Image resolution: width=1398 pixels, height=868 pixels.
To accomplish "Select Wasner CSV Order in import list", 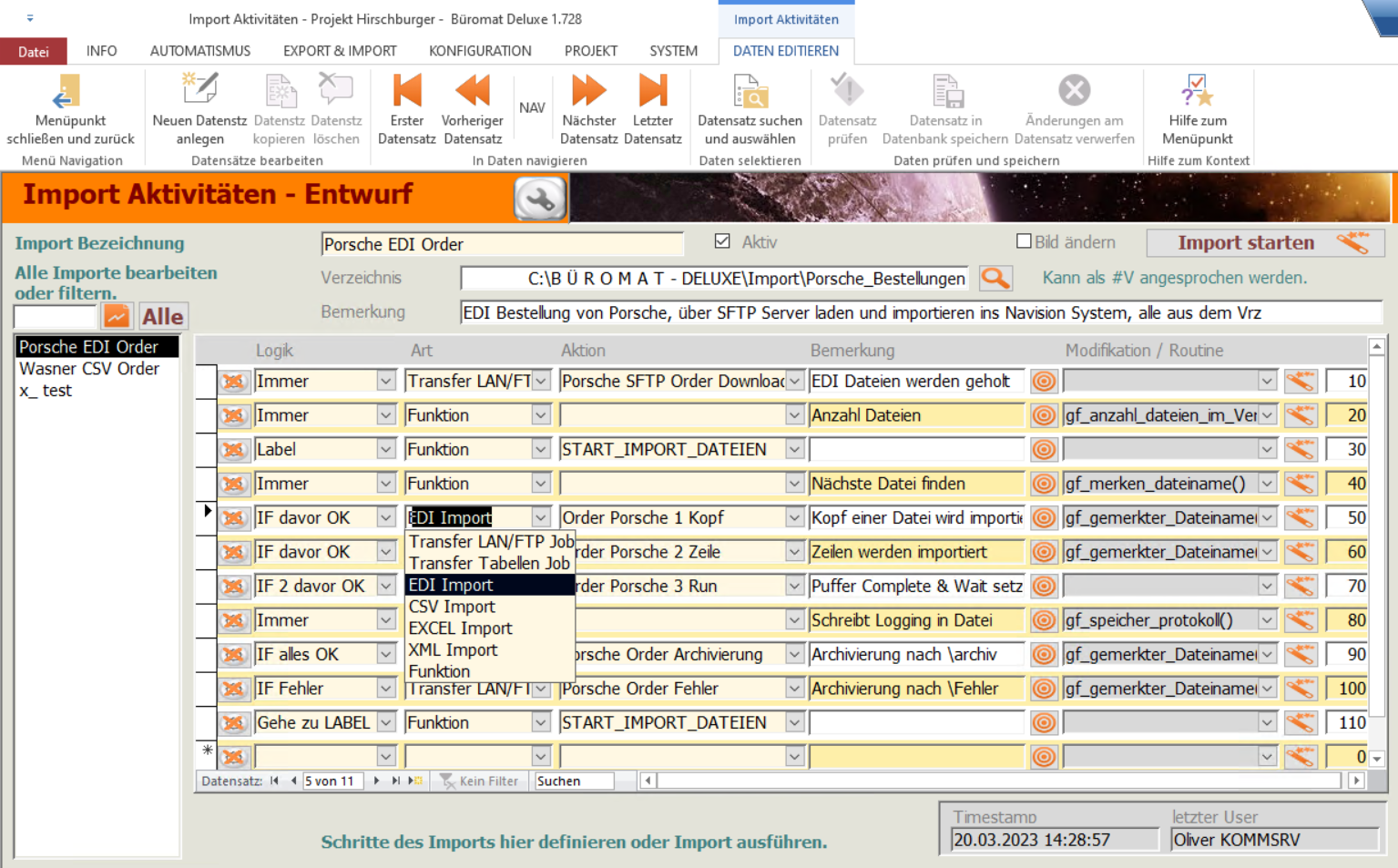I will [89, 369].
